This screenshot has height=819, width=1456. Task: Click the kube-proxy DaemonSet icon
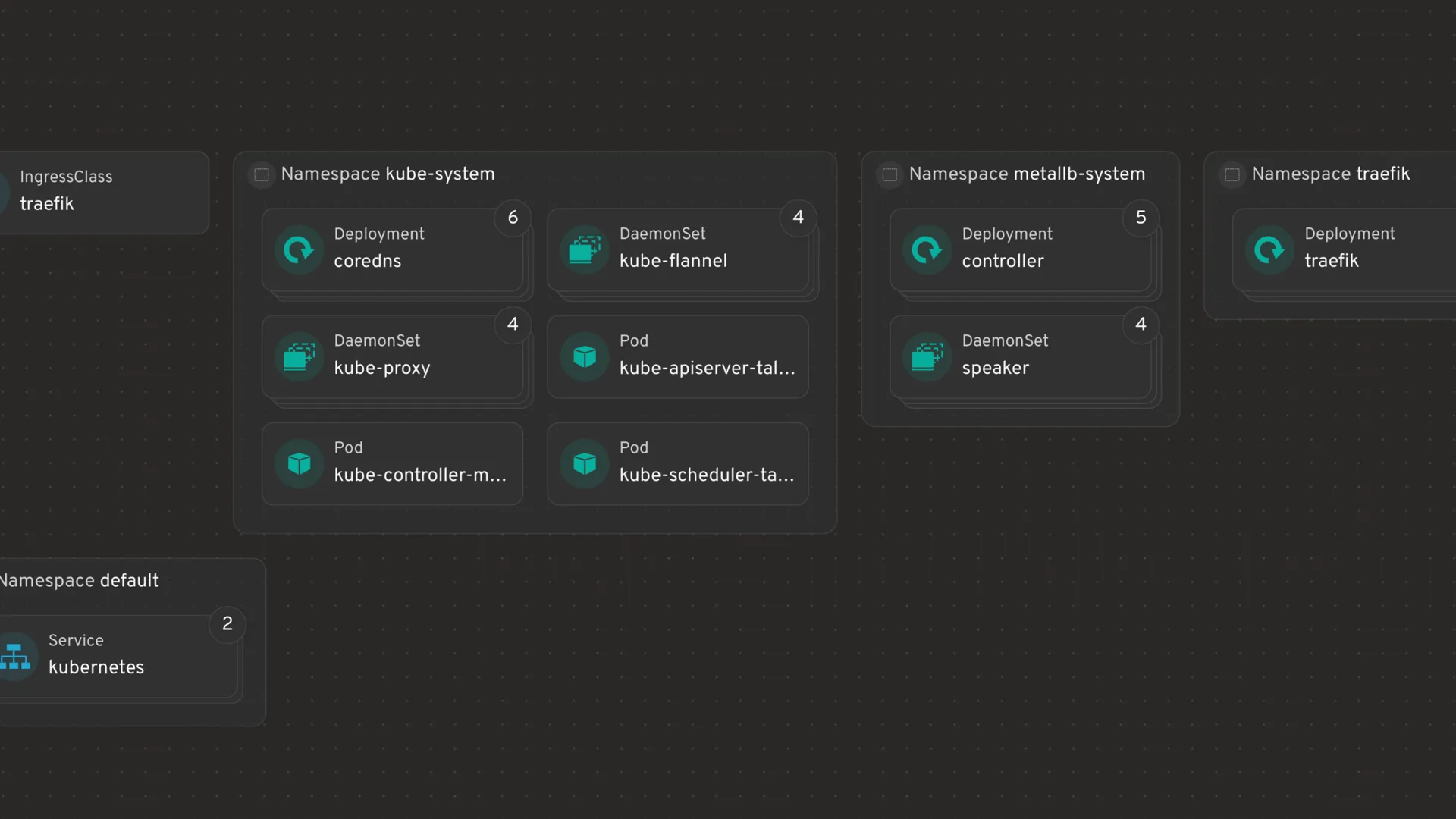[x=299, y=356]
